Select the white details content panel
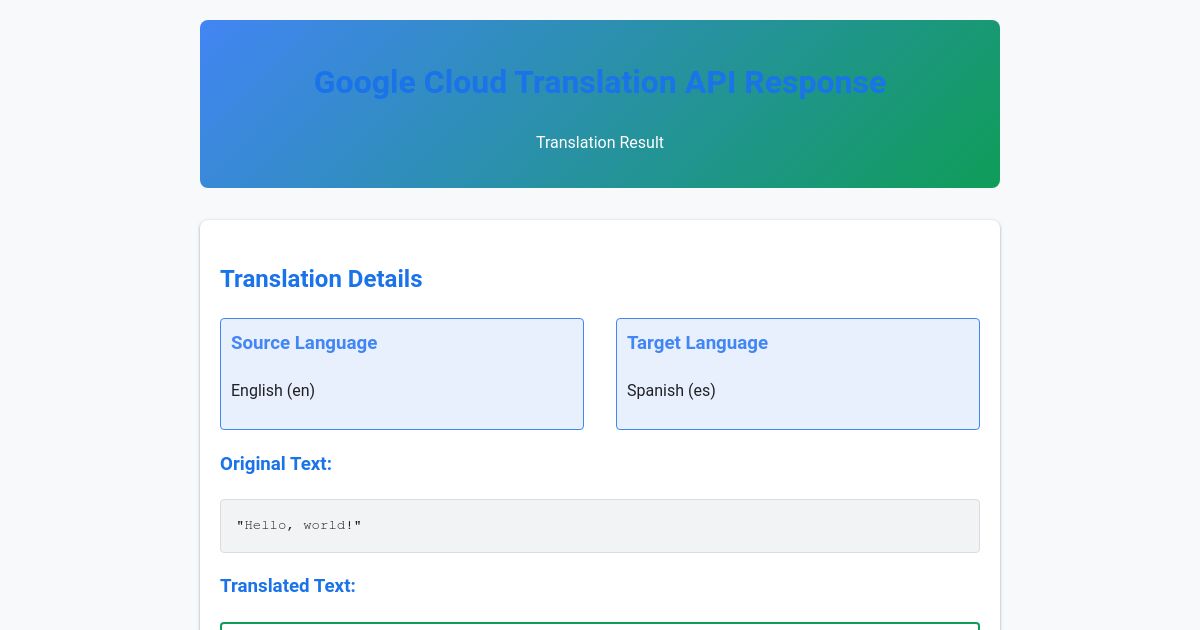Viewport: 1200px width, 630px height. pos(600,420)
